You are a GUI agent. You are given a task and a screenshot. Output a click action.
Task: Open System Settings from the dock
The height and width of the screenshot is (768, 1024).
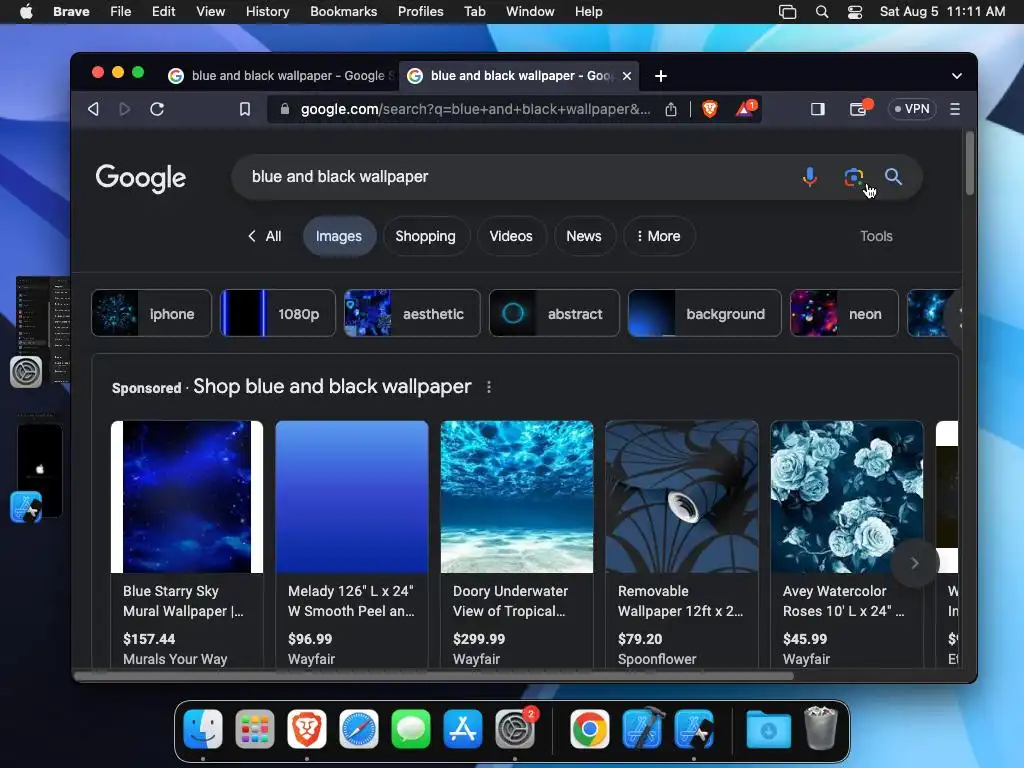(515, 729)
